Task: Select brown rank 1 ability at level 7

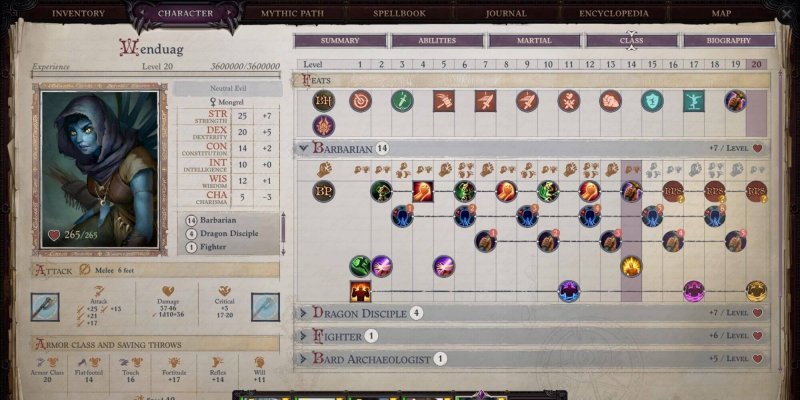Action: coord(486,241)
